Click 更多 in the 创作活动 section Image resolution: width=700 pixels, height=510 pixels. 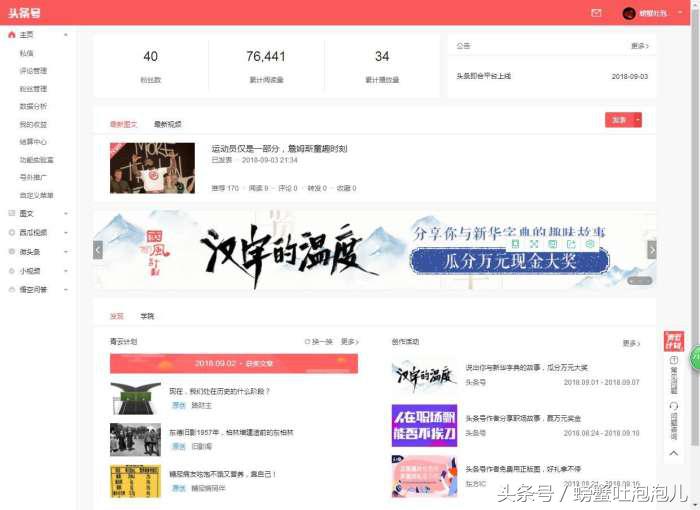pyautogui.click(x=631, y=343)
